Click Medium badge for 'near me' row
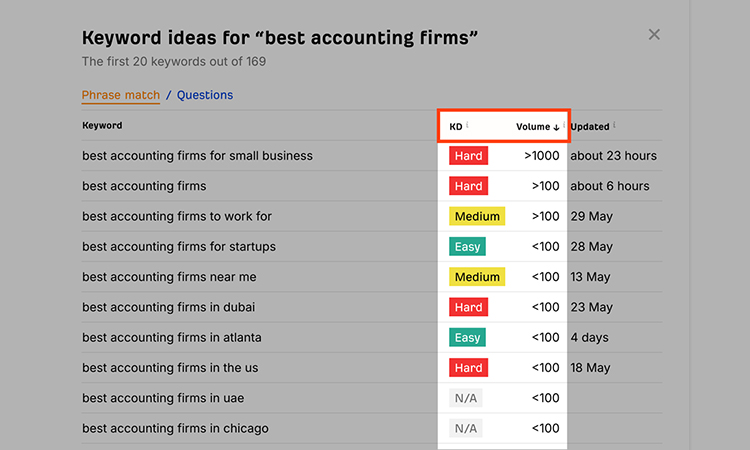Image resolution: width=750 pixels, height=450 pixels. [477, 277]
